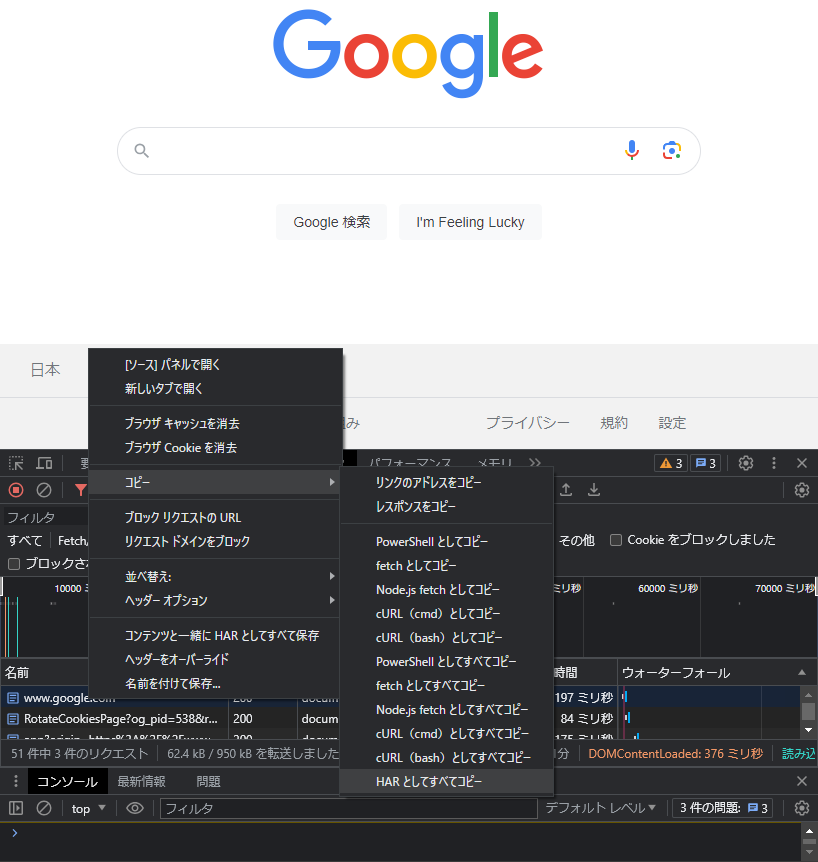Open the top JavaScript context dropdown

click(x=89, y=808)
